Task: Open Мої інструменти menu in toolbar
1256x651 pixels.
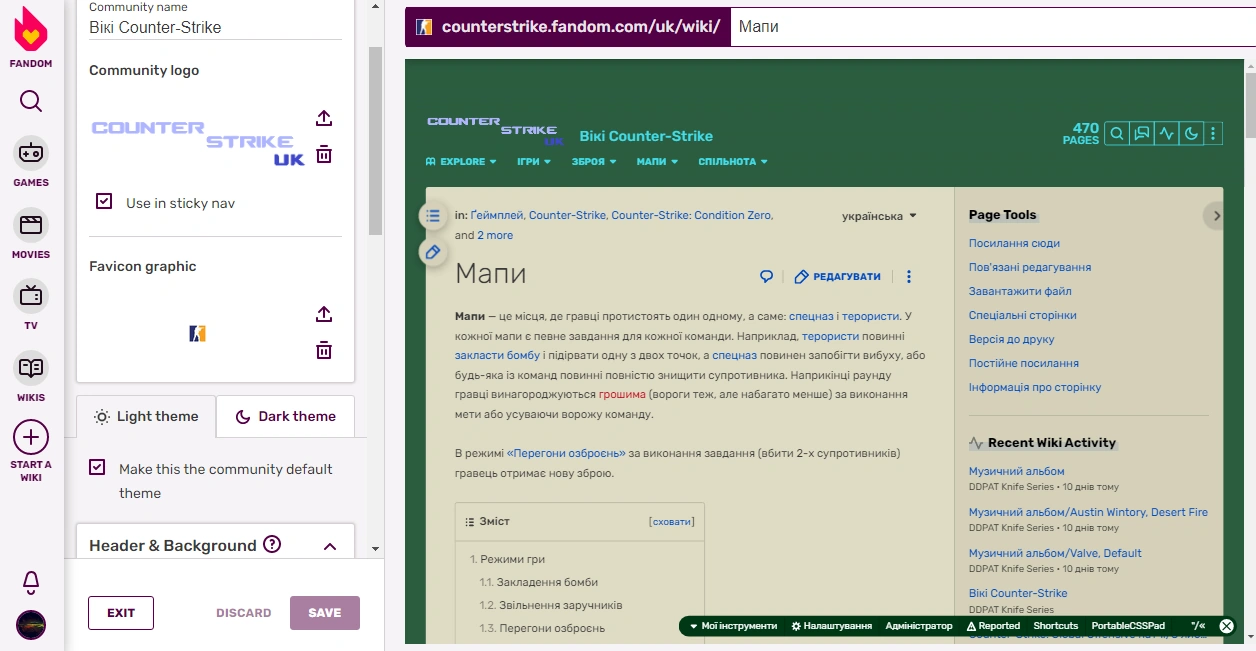Action: tap(733, 626)
